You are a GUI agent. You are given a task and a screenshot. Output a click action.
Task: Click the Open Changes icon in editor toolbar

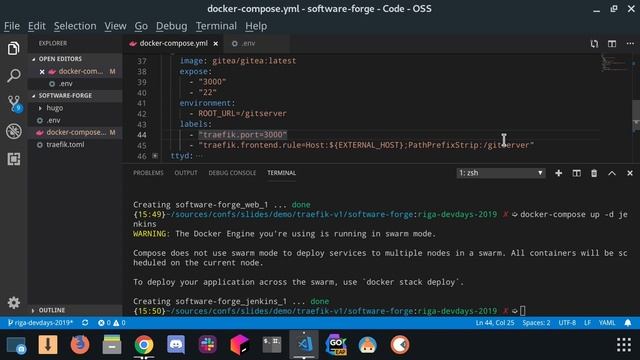pyautogui.click(x=594, y=44)
